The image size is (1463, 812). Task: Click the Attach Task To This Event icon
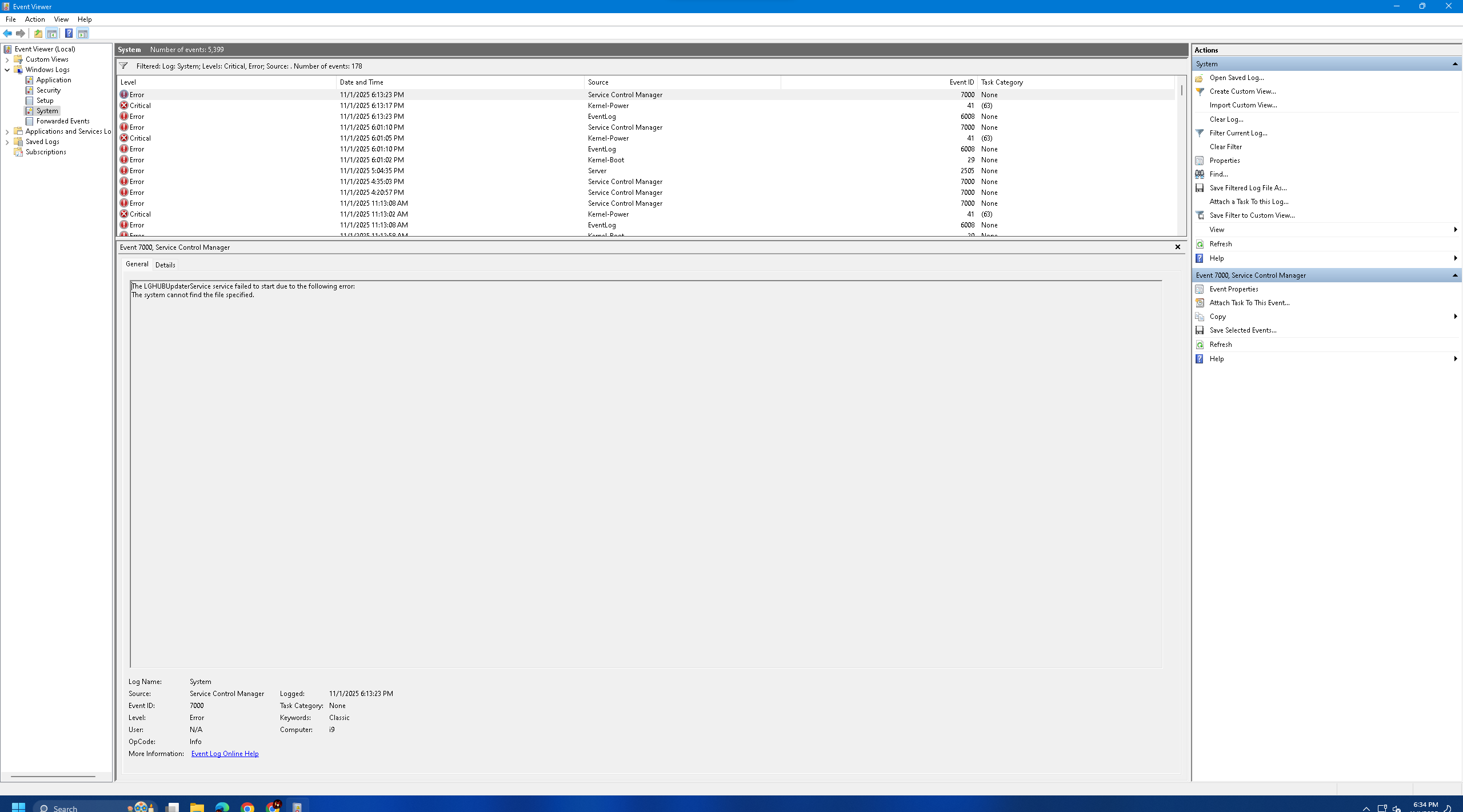[1200, 303]
